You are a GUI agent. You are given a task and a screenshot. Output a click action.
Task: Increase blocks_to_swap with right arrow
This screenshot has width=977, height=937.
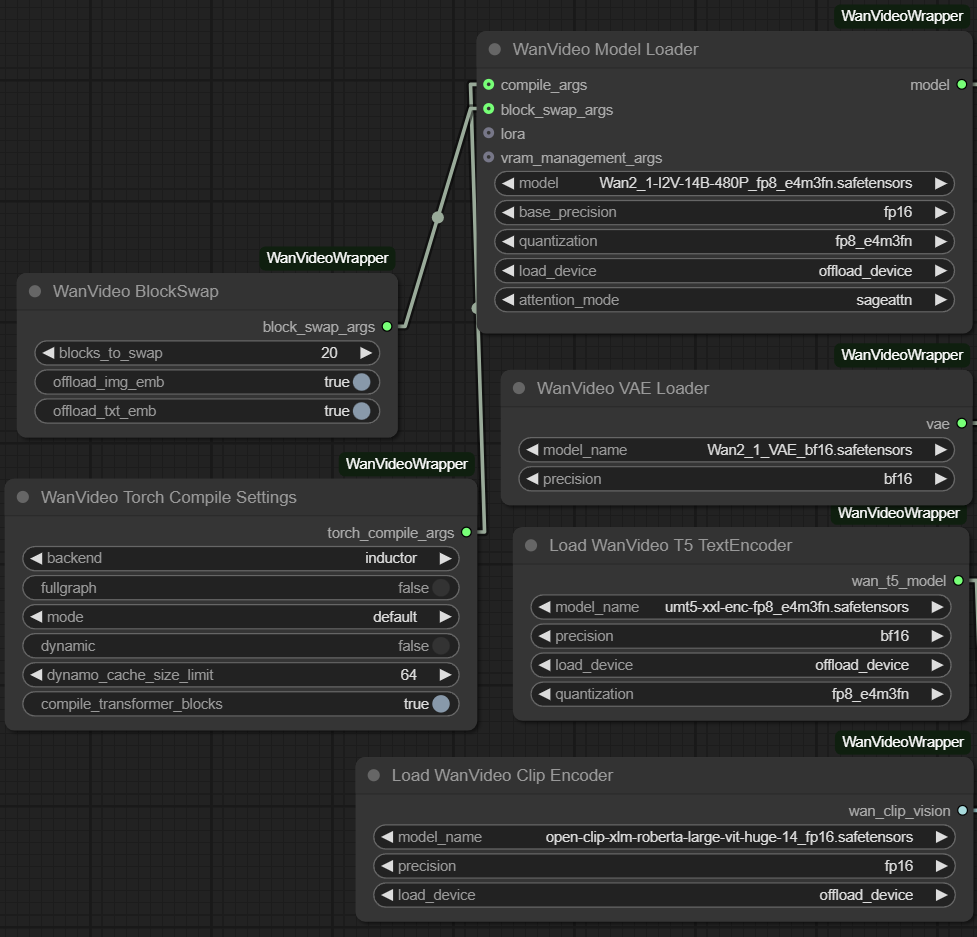[x=366, y=353]
